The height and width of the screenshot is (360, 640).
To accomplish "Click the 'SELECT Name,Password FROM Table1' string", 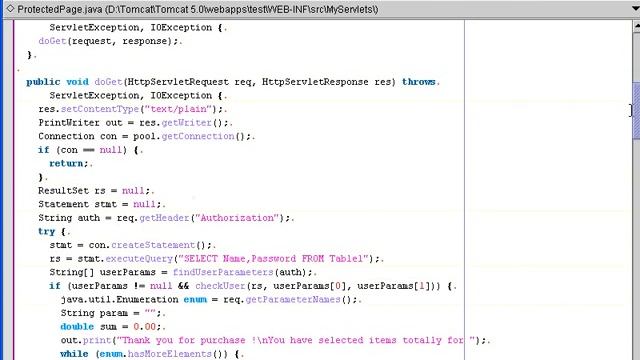I will (x=273, y=259).
